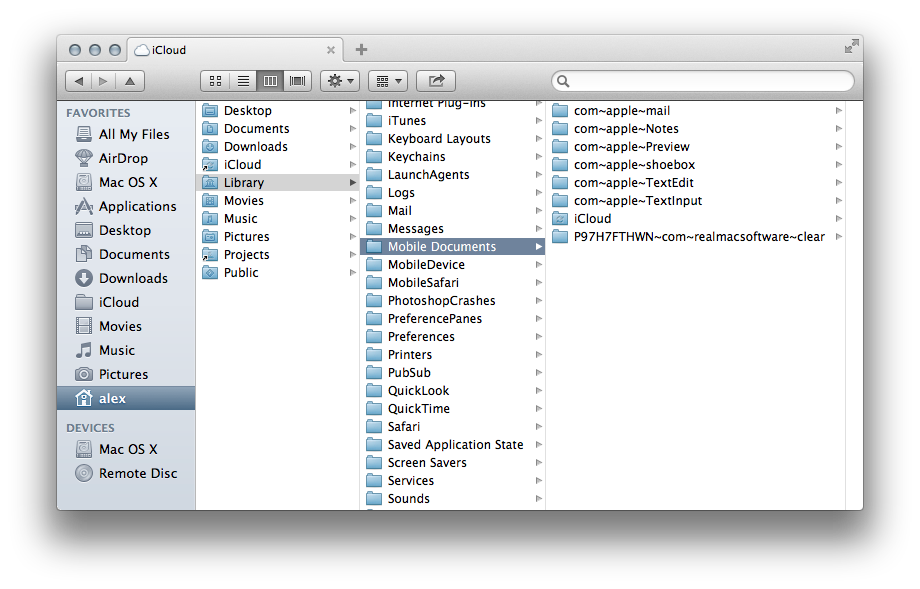Switch to column view
Viewport: 920px width, 589px height.
pos(270,81)
